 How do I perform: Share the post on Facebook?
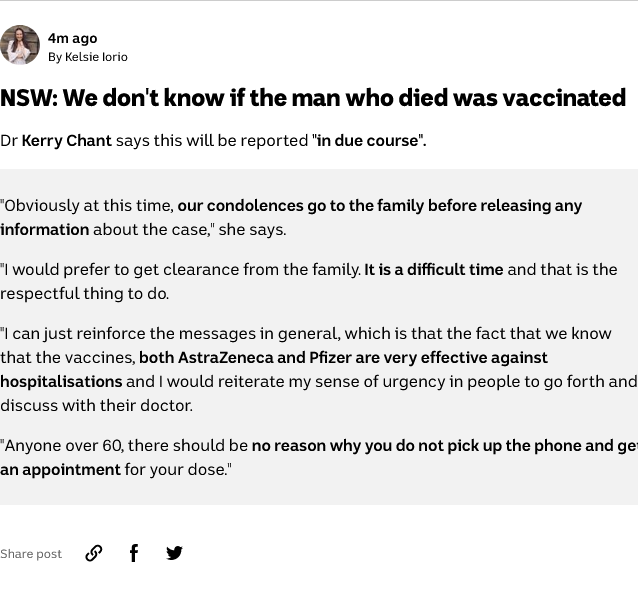click(x=134, y=553)
